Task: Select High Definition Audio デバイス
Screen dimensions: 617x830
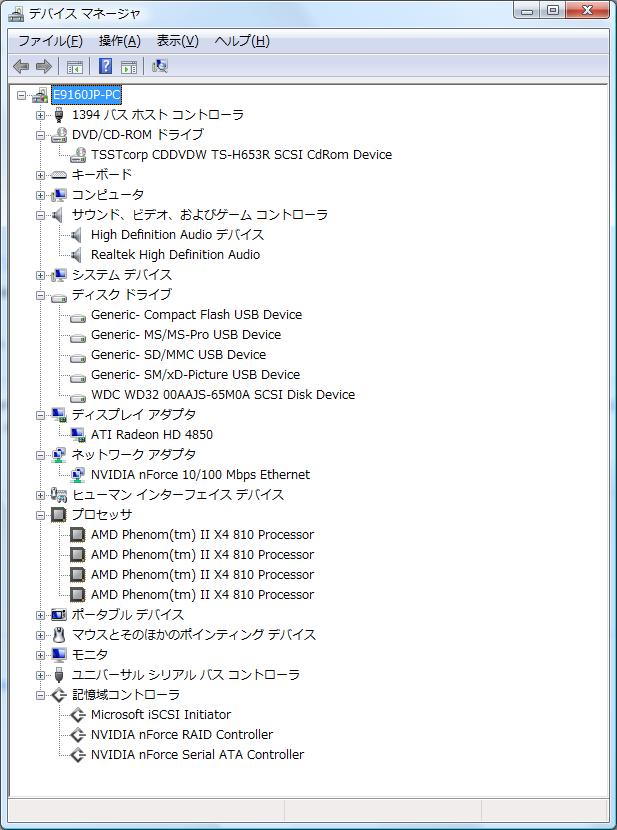Action: [x=177, y=235]
